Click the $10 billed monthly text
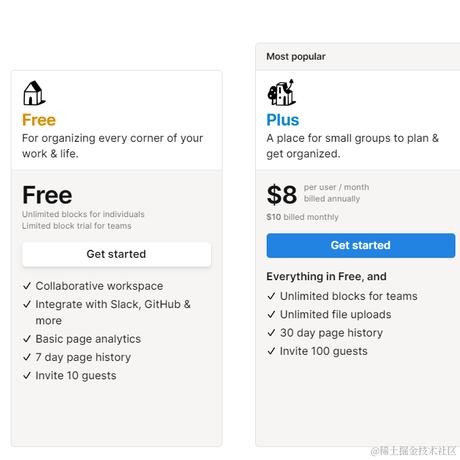Viewport: 460px width, 460px height. pos(302,217)
